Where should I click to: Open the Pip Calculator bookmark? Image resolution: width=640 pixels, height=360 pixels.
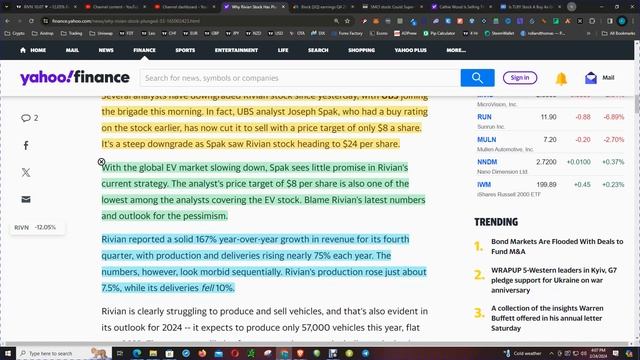[x=439, y=33]
